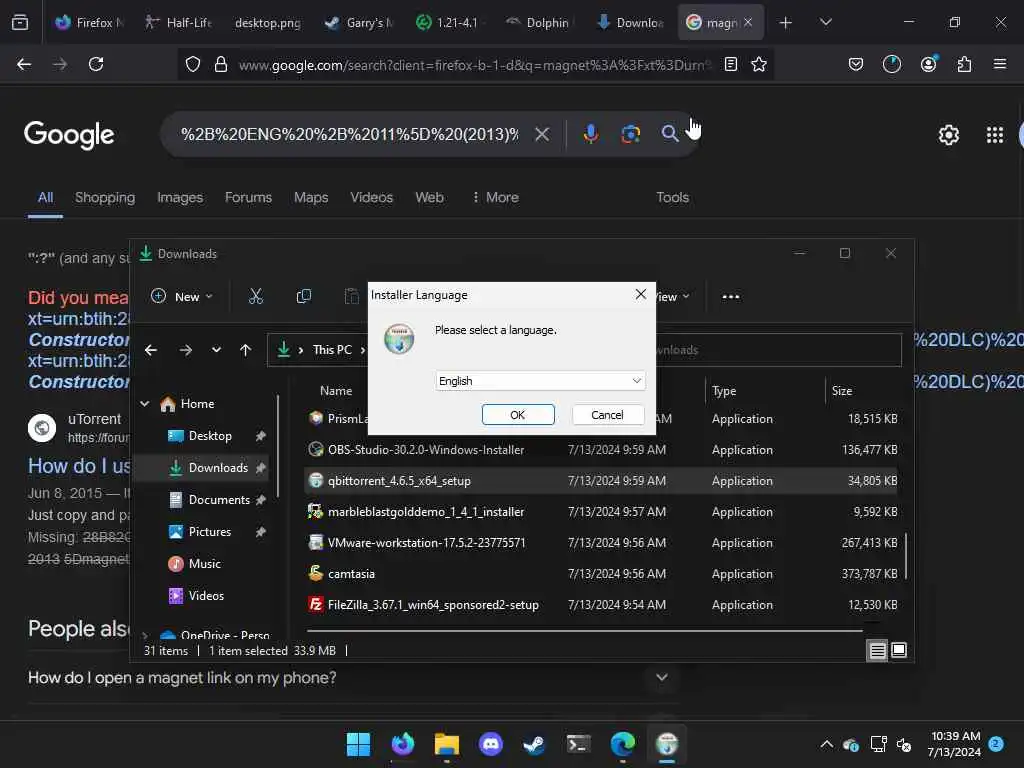Select the VMware-workstation-17.5.2-23775571 file

[x=601, y=543]
